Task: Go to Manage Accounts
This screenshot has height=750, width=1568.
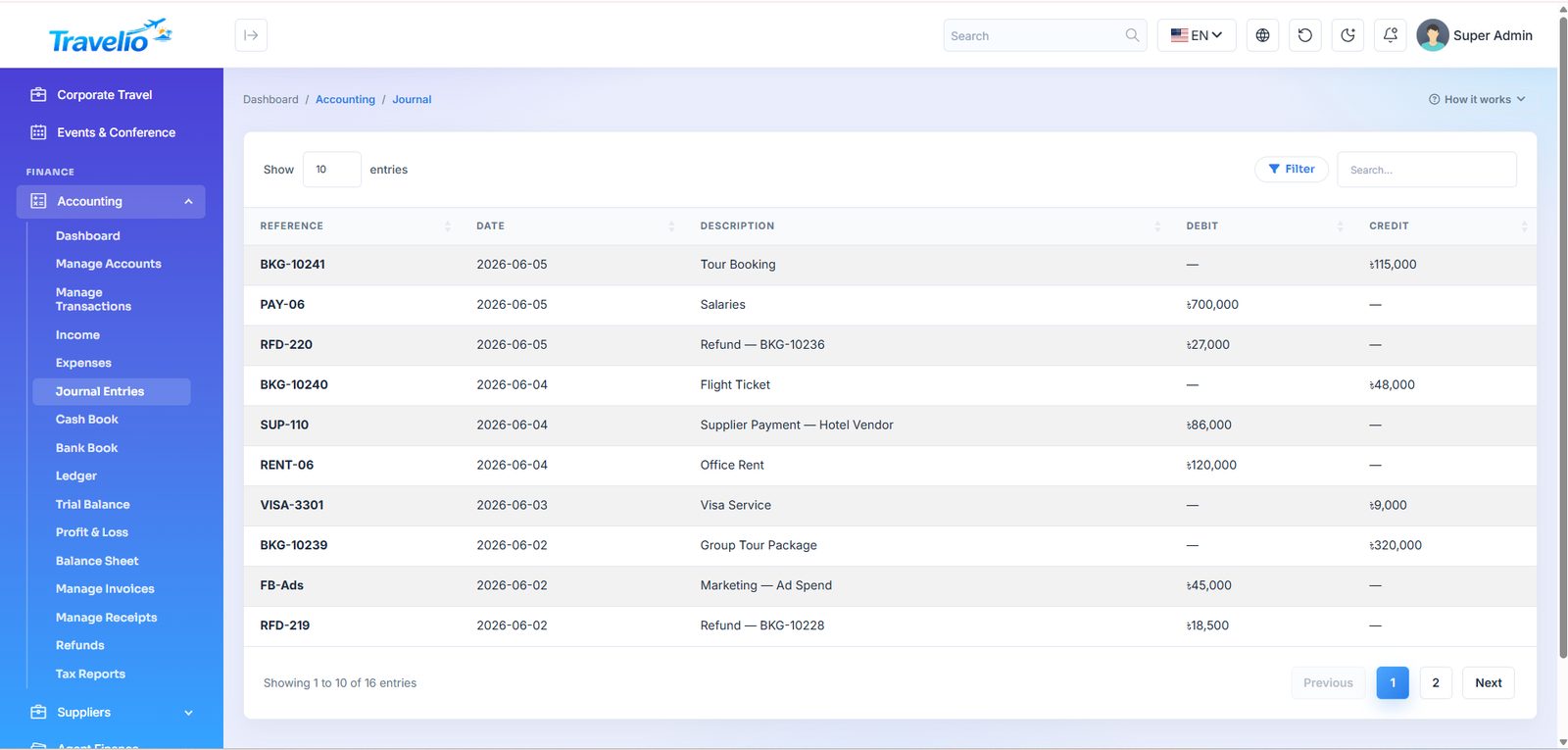Action: pyautogui.click(x=109, y=264)
